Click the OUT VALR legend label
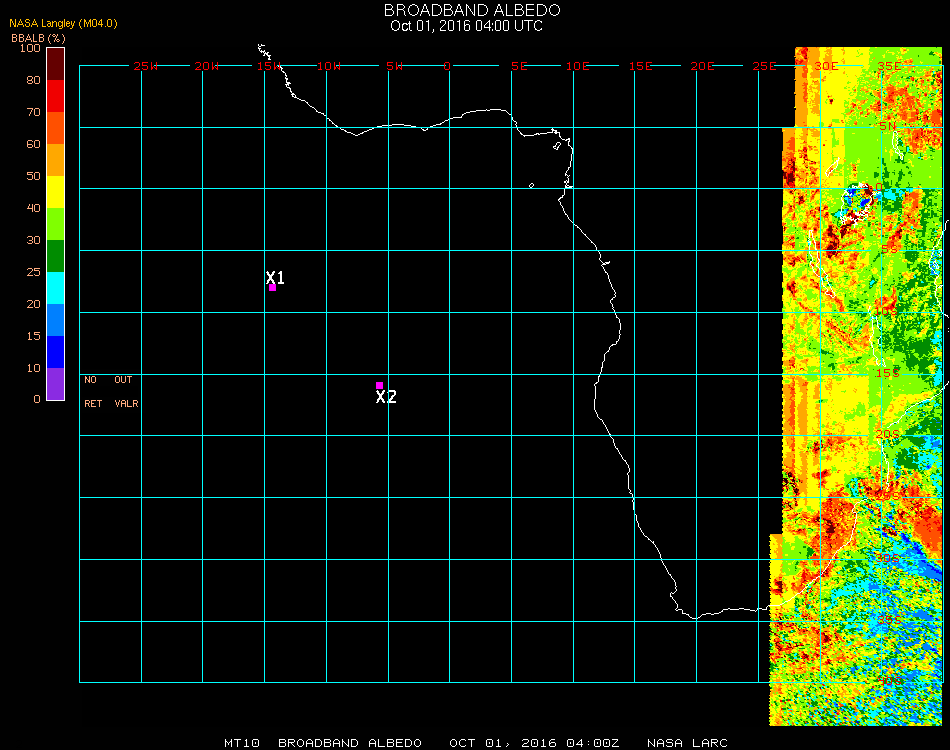The width and height of the screenshot is (950, 750). tap(125, 392)
